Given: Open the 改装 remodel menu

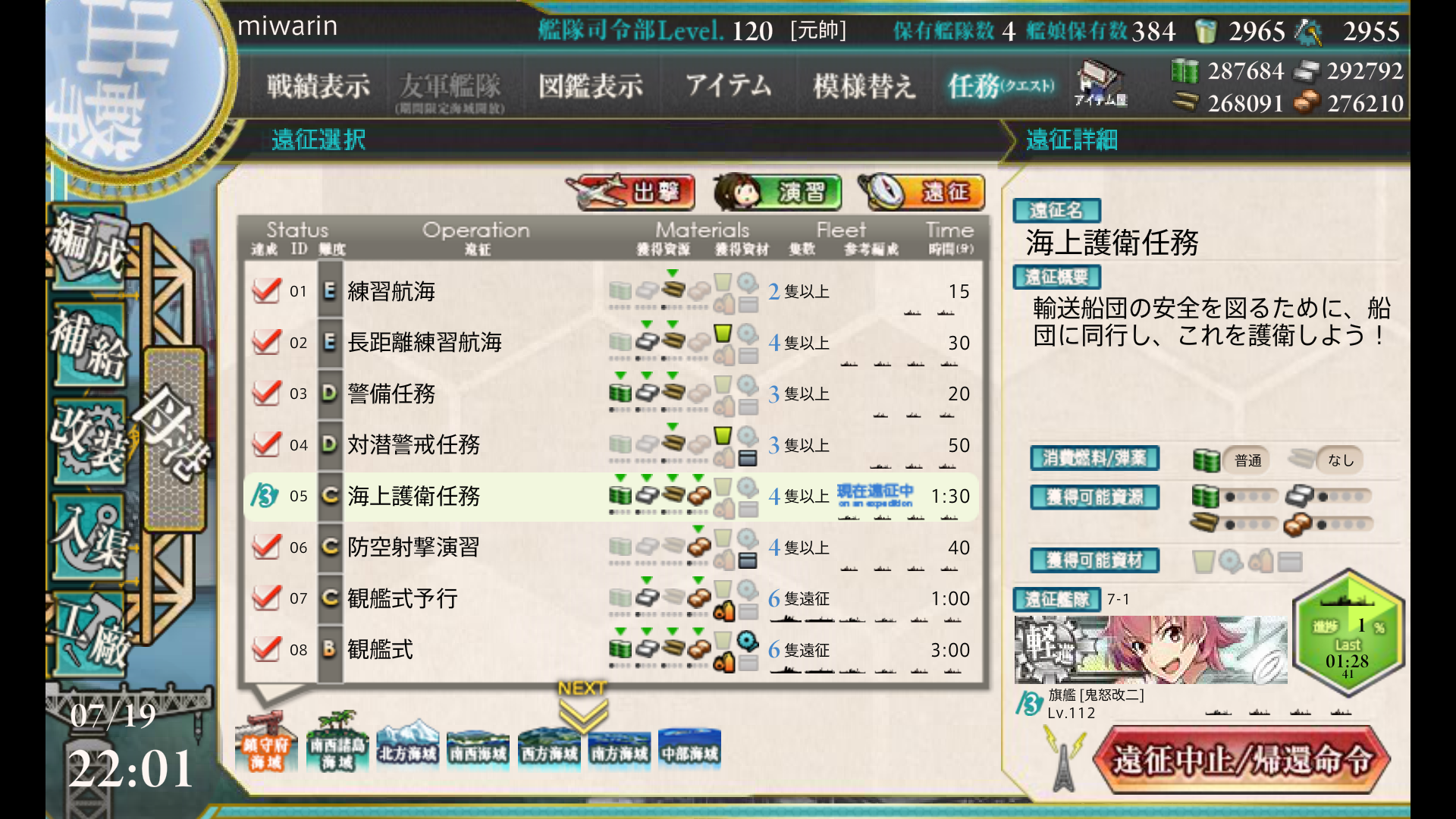Looking at the screenshot, I should [89, 441].
